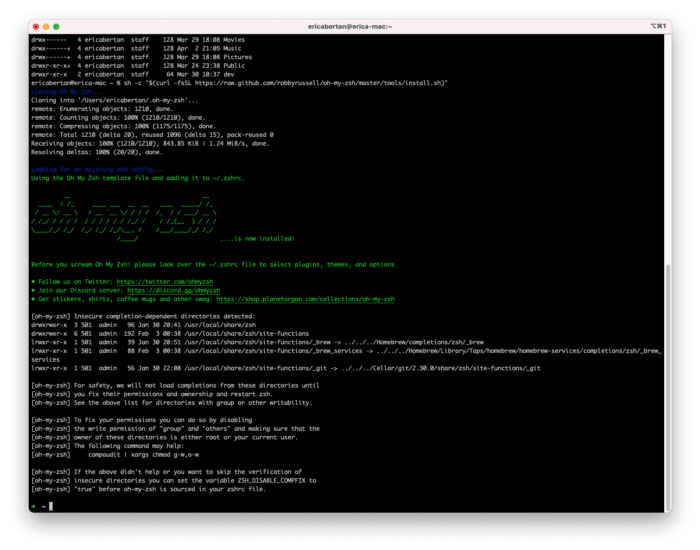This screenshot has width=700, height=550.
Task: Click the /usr/local/share/zsh/site-functions directory row
Action: (x=170, y=333)
